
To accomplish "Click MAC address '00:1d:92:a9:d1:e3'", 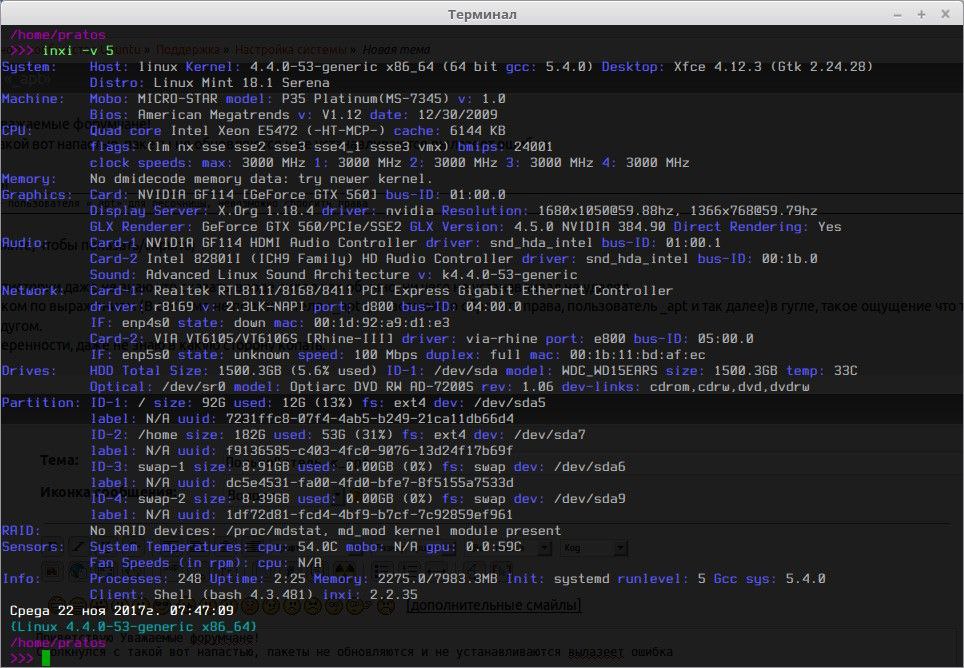I will (x=381, y=322).
